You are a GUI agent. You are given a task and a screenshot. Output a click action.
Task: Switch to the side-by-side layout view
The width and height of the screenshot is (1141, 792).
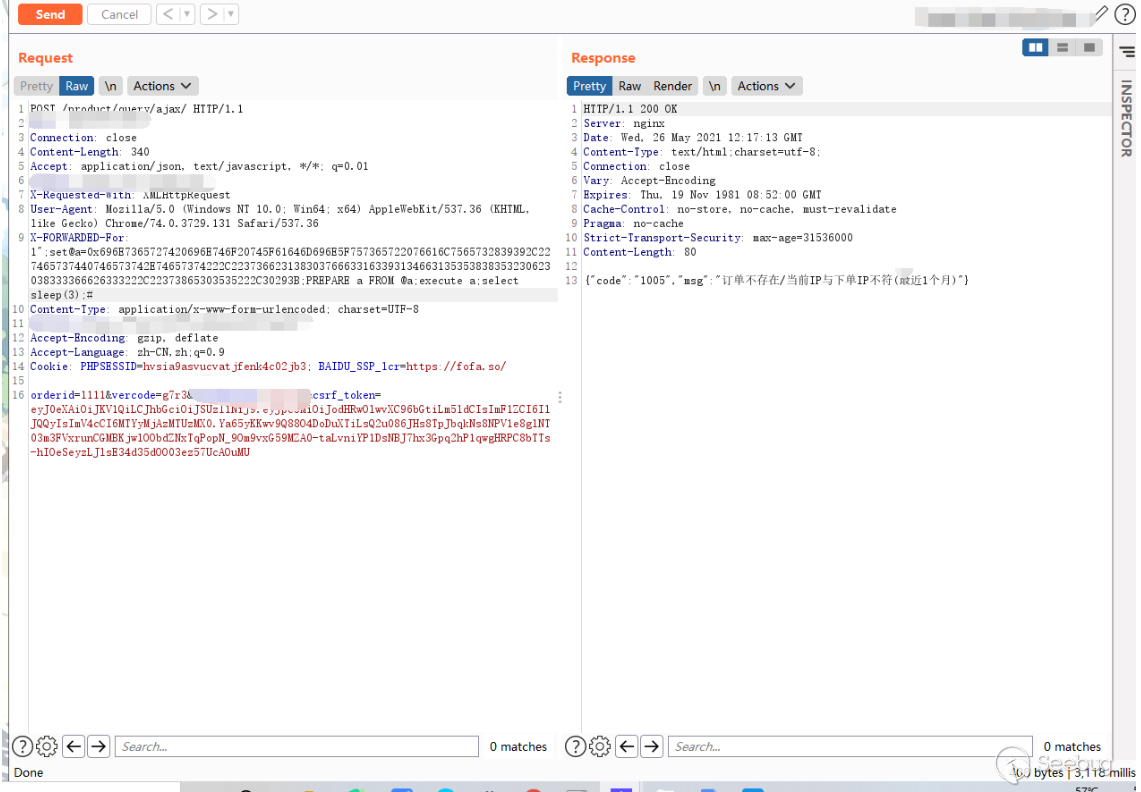pyautogui.click(x=1035, y=47)
